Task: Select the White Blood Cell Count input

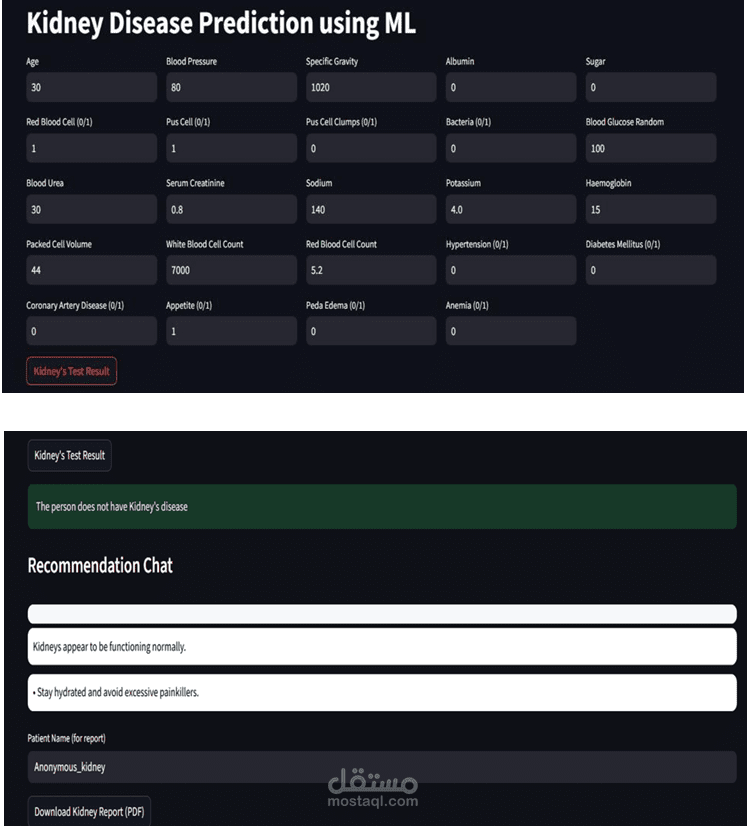Action: coord(231,270)
